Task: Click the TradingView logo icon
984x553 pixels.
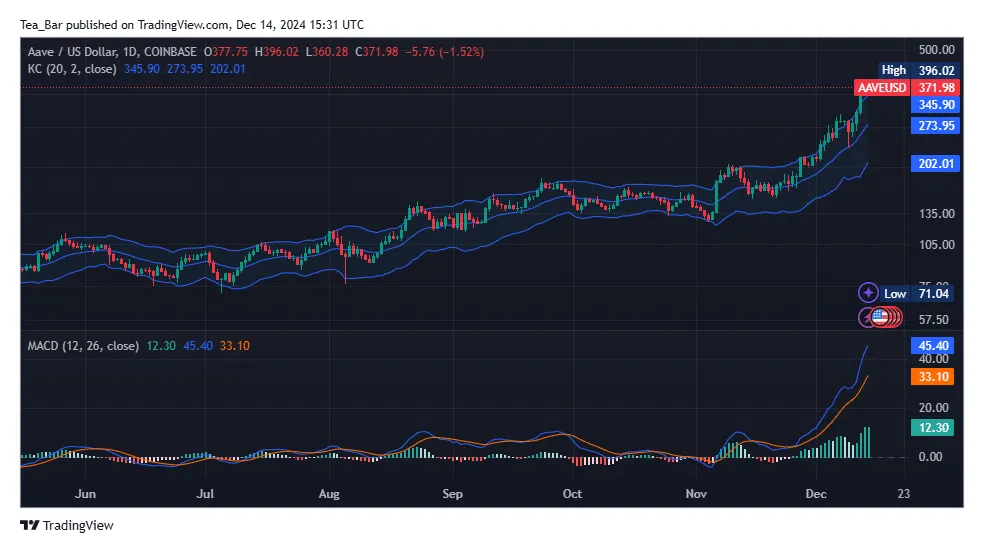Action: [x=29, y=526]
